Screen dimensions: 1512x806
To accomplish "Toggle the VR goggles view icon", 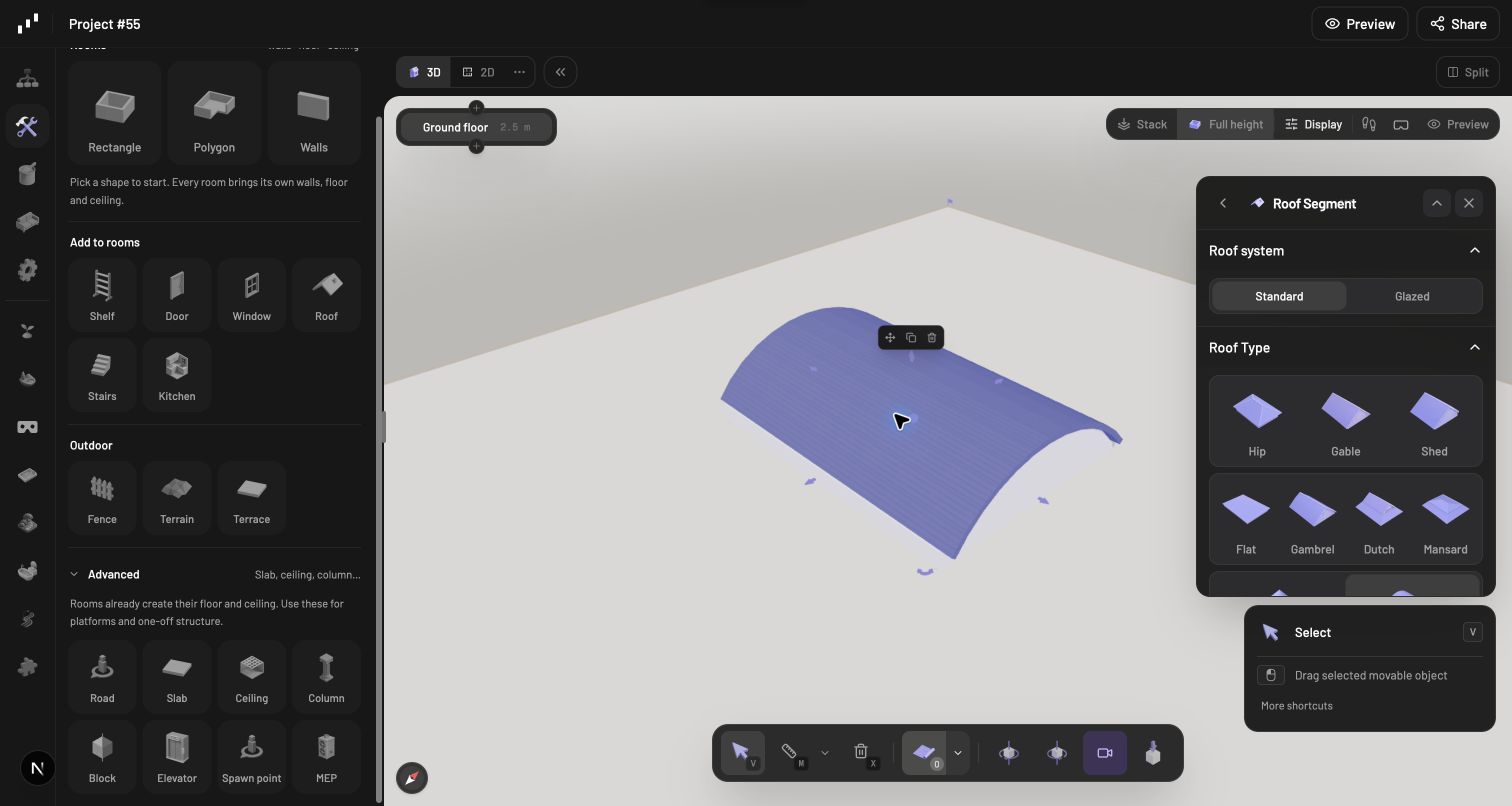I will click(x=1401, y=124).
